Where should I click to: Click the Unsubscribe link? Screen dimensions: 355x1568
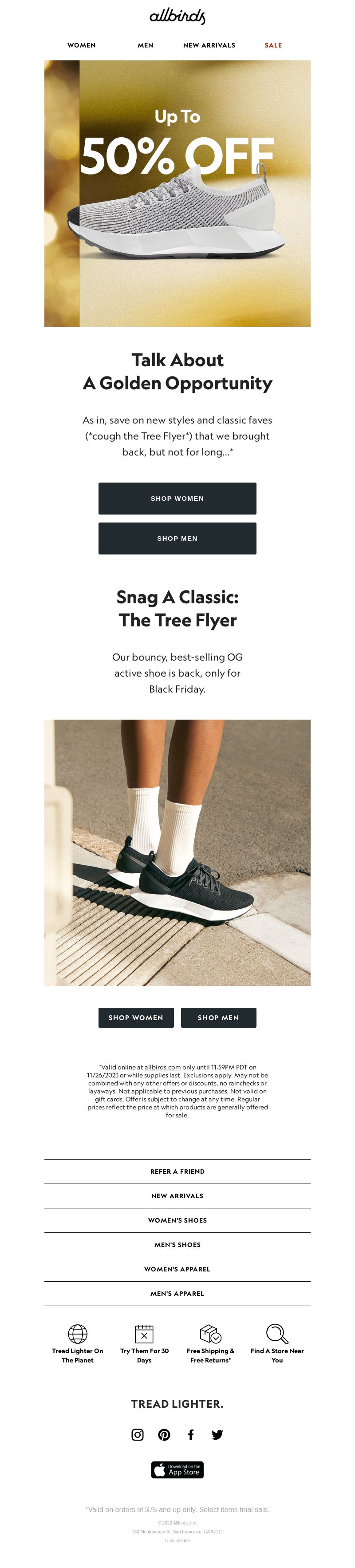(x=177, y=1540)
